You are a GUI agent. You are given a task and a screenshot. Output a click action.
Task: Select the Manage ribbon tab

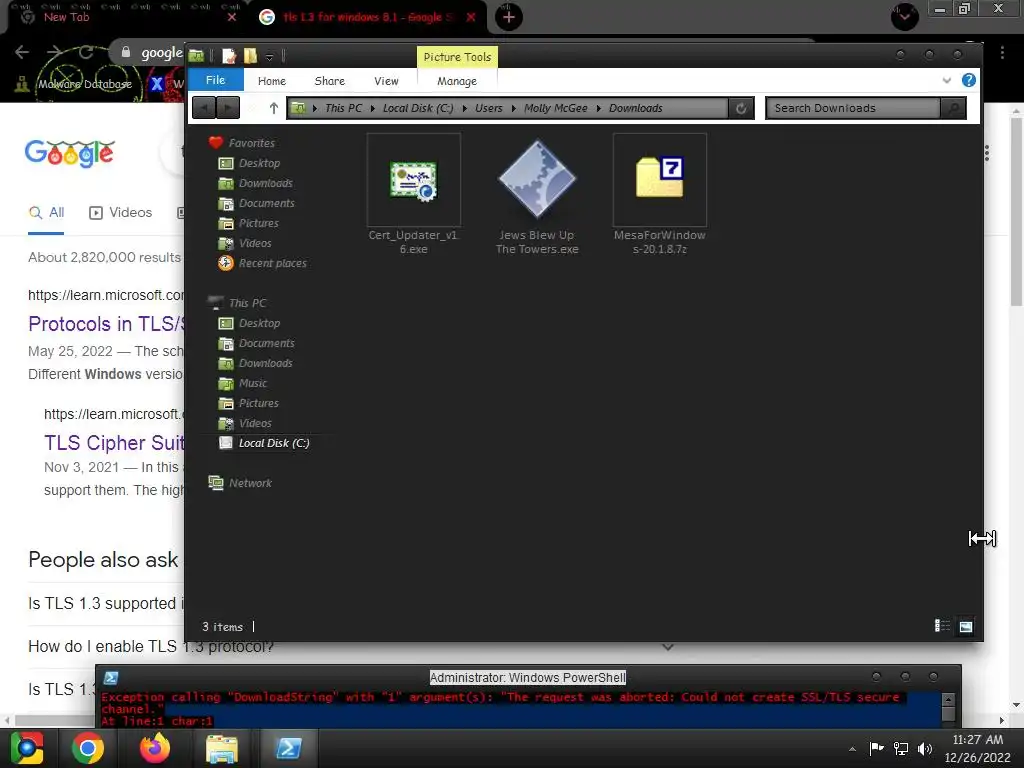point(456,81)
